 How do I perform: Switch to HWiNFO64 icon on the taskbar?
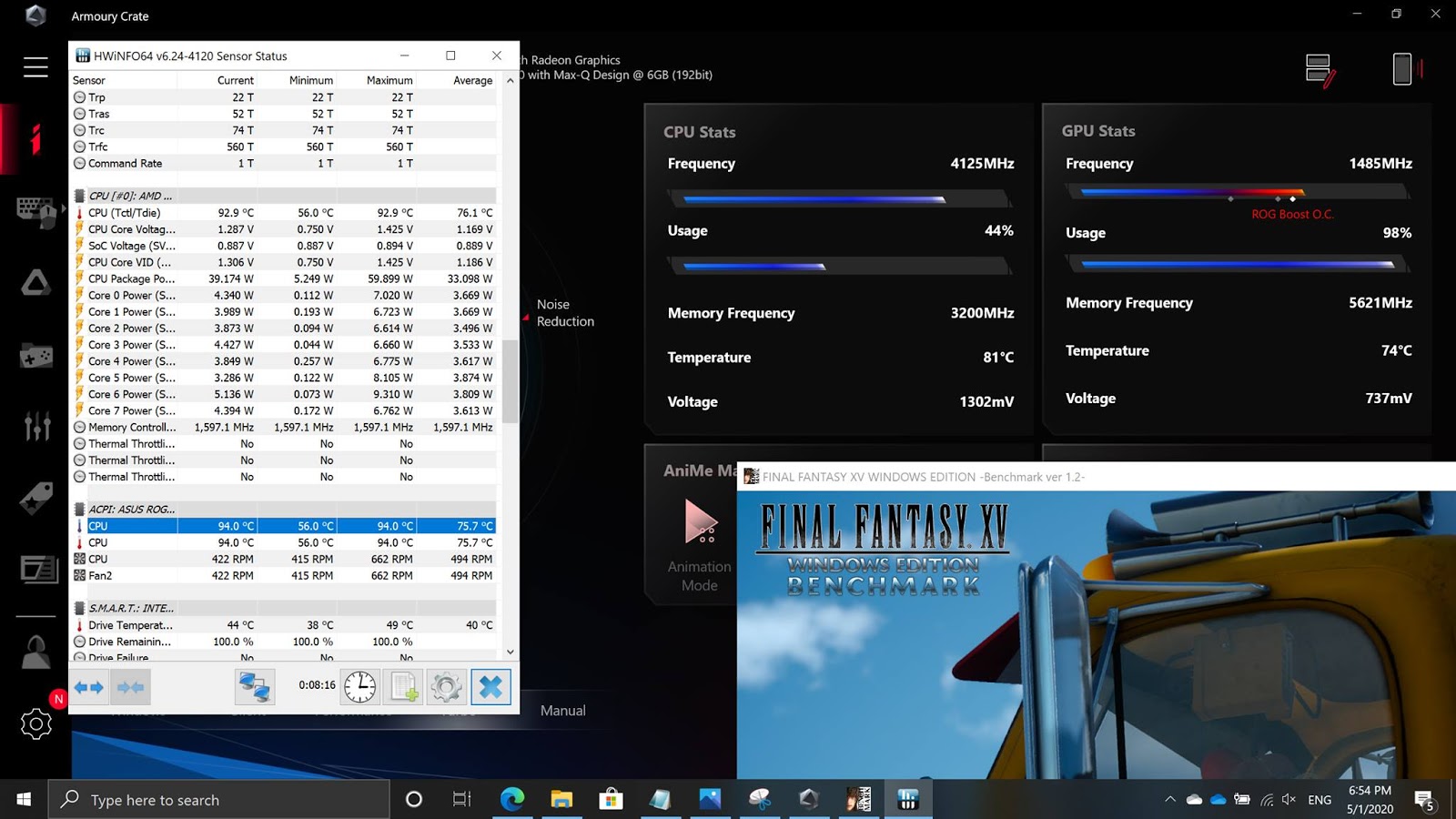coord(907,799)
